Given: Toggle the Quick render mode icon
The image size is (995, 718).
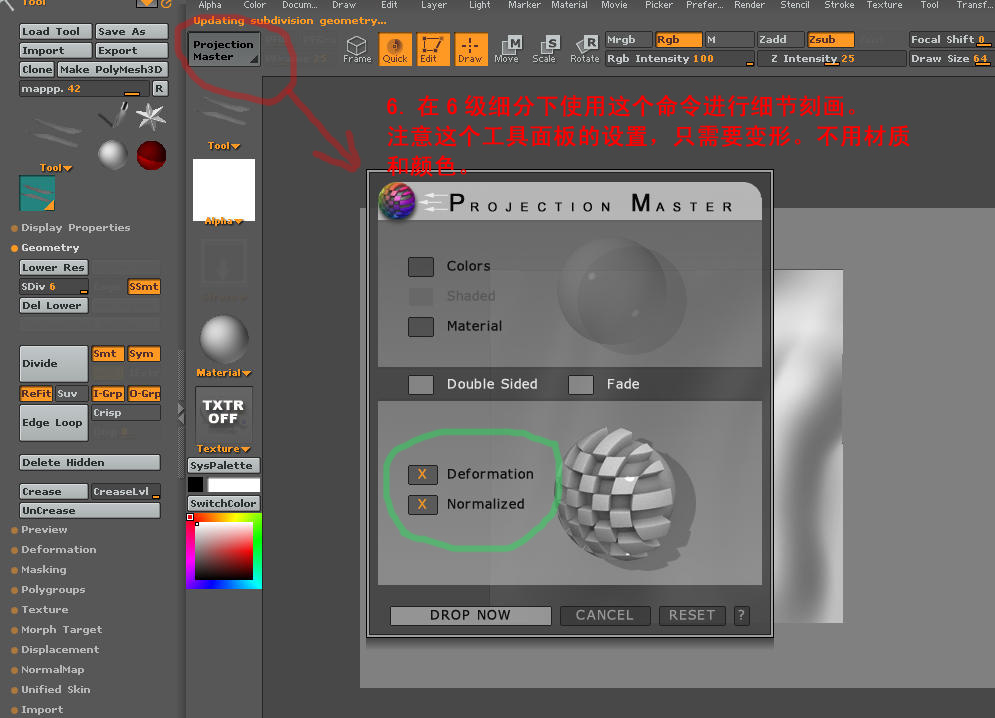Looking at the screenshot, I should 395,50.
